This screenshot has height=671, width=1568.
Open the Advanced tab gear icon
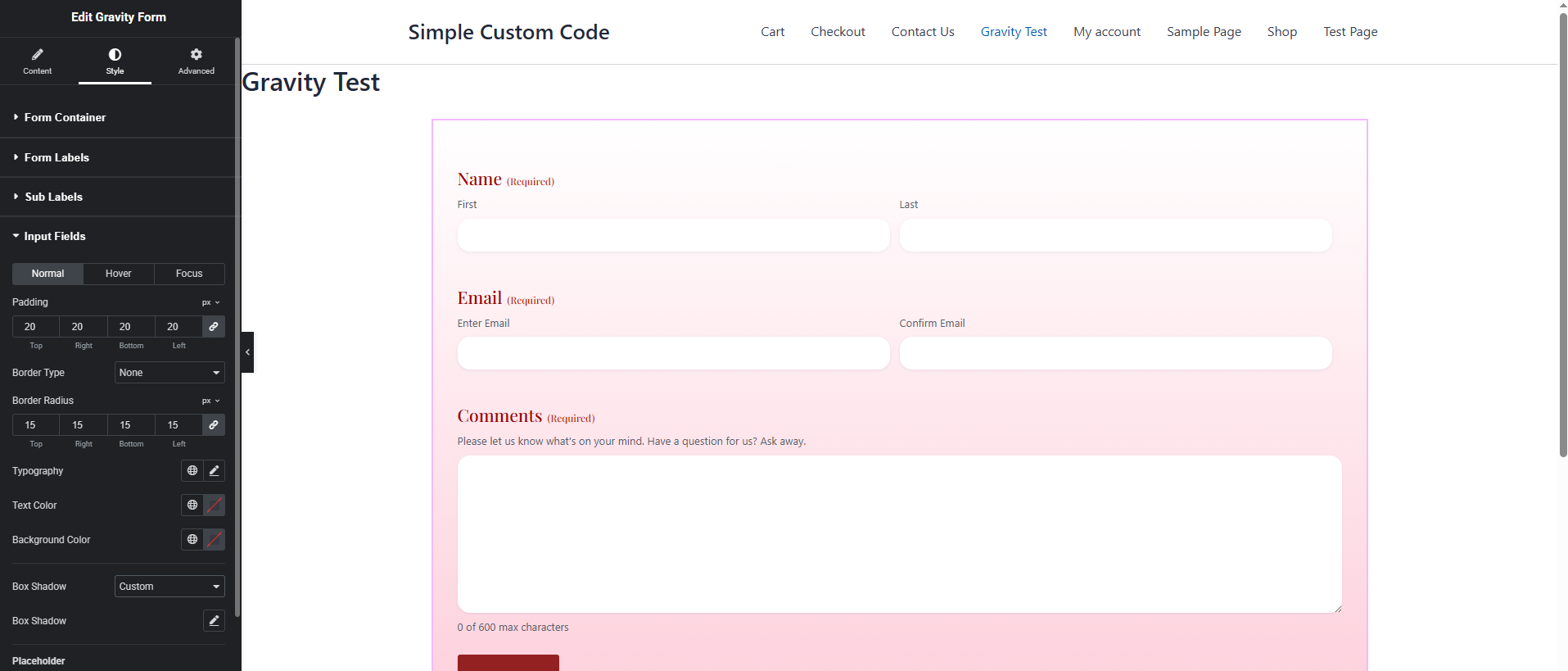pos(197,61)
